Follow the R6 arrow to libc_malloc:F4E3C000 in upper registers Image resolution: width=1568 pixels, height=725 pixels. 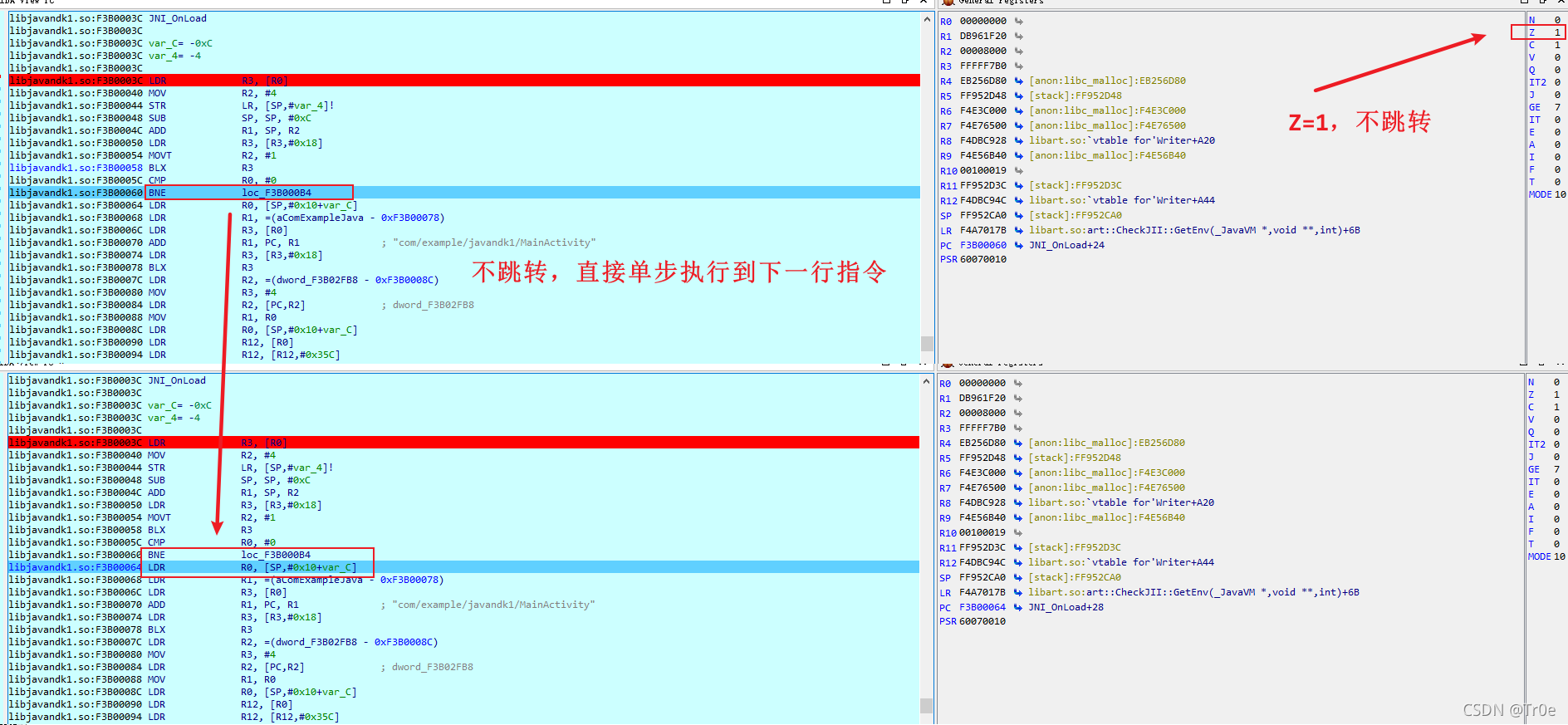(x=1018, y=110)
